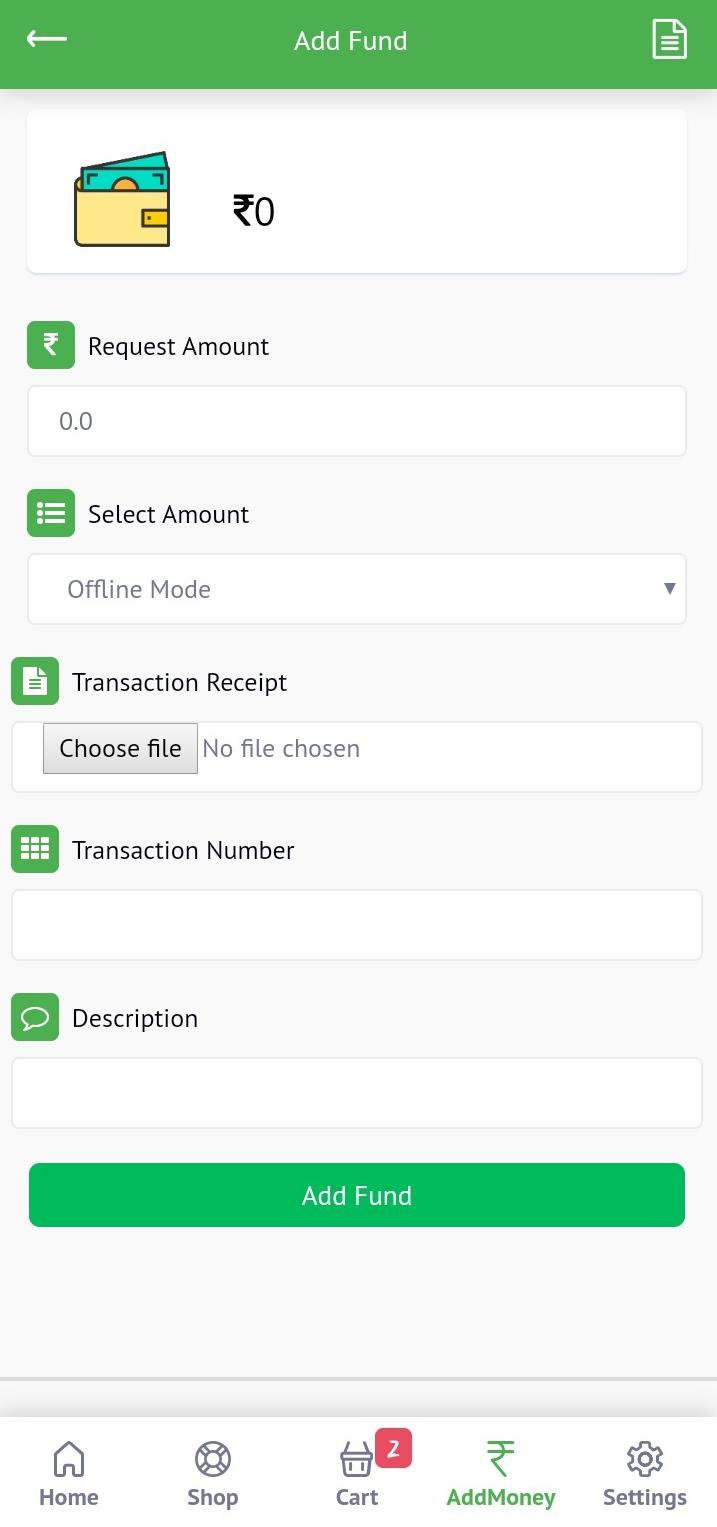Viewport: 717px width, 1527px height.
Task: Open the Cart tab
Action: tap(357, 1474)
